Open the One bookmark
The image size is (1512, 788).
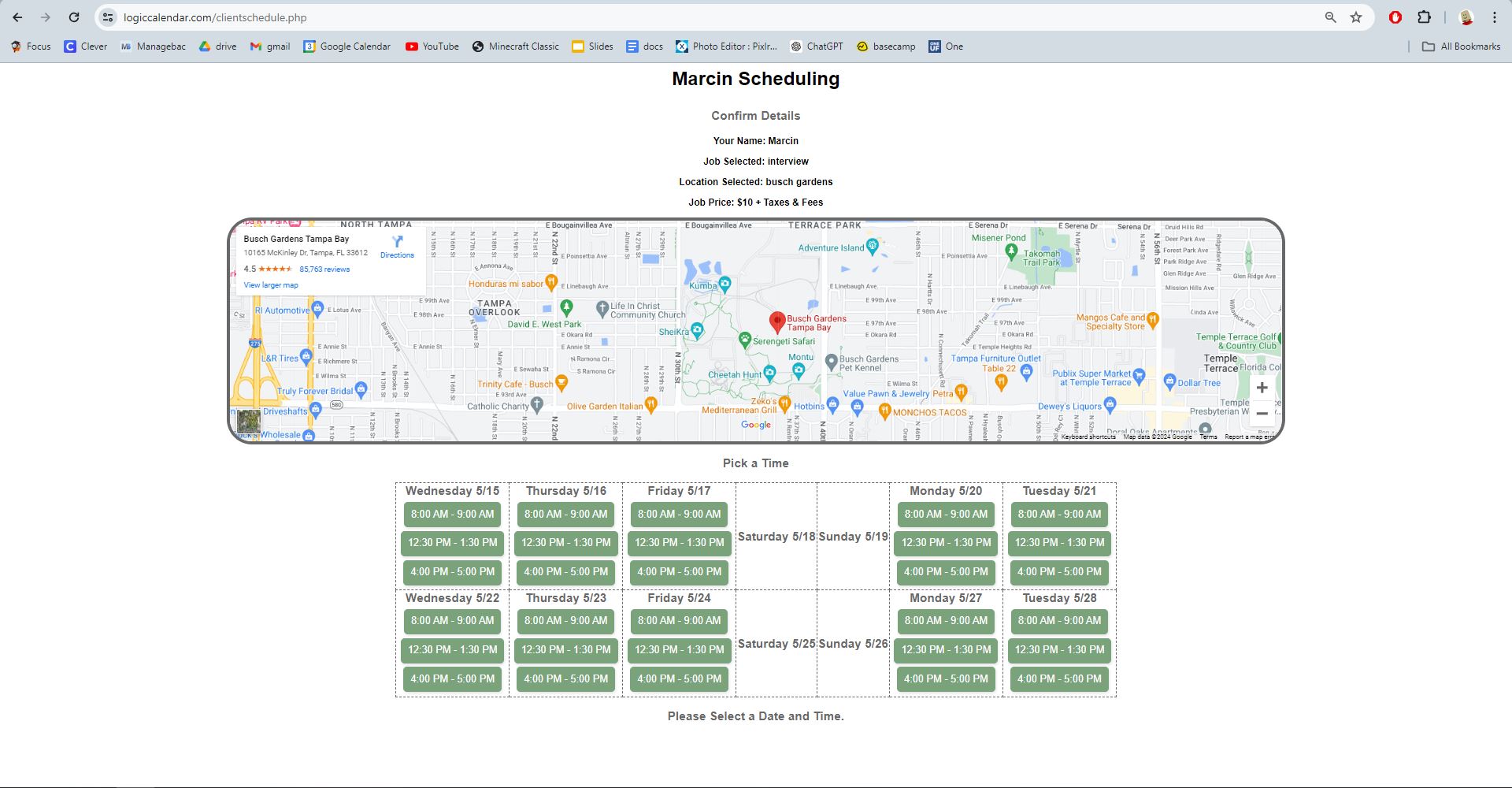(x=946, y=46)
